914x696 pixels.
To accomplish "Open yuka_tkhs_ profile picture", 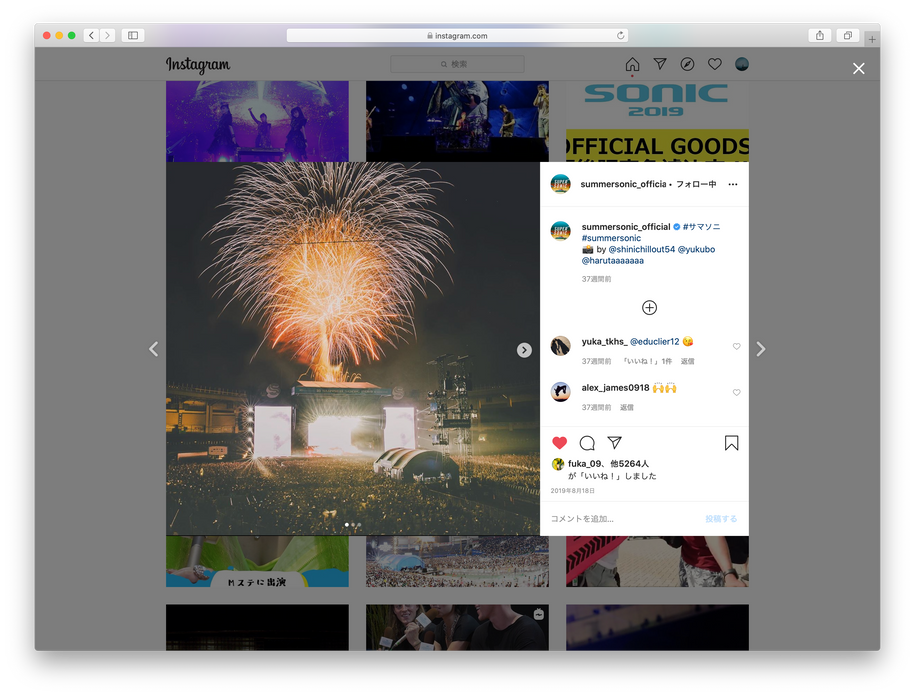I will pos(561,346).
